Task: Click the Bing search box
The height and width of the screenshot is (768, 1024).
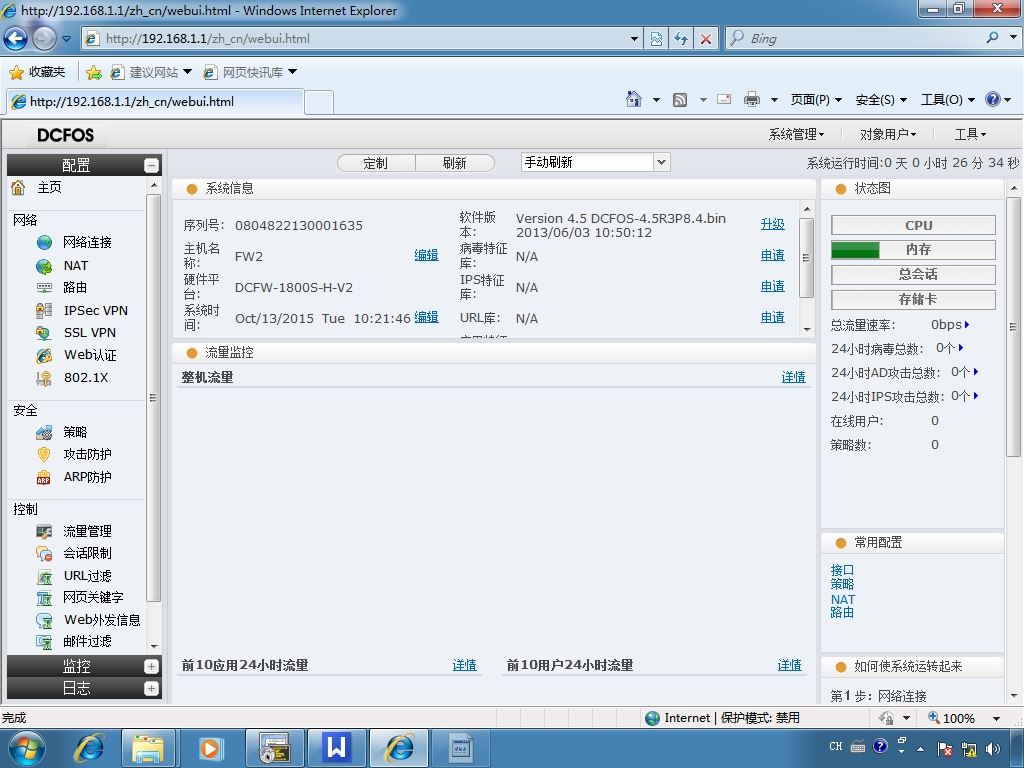Action: coord(862,39)
